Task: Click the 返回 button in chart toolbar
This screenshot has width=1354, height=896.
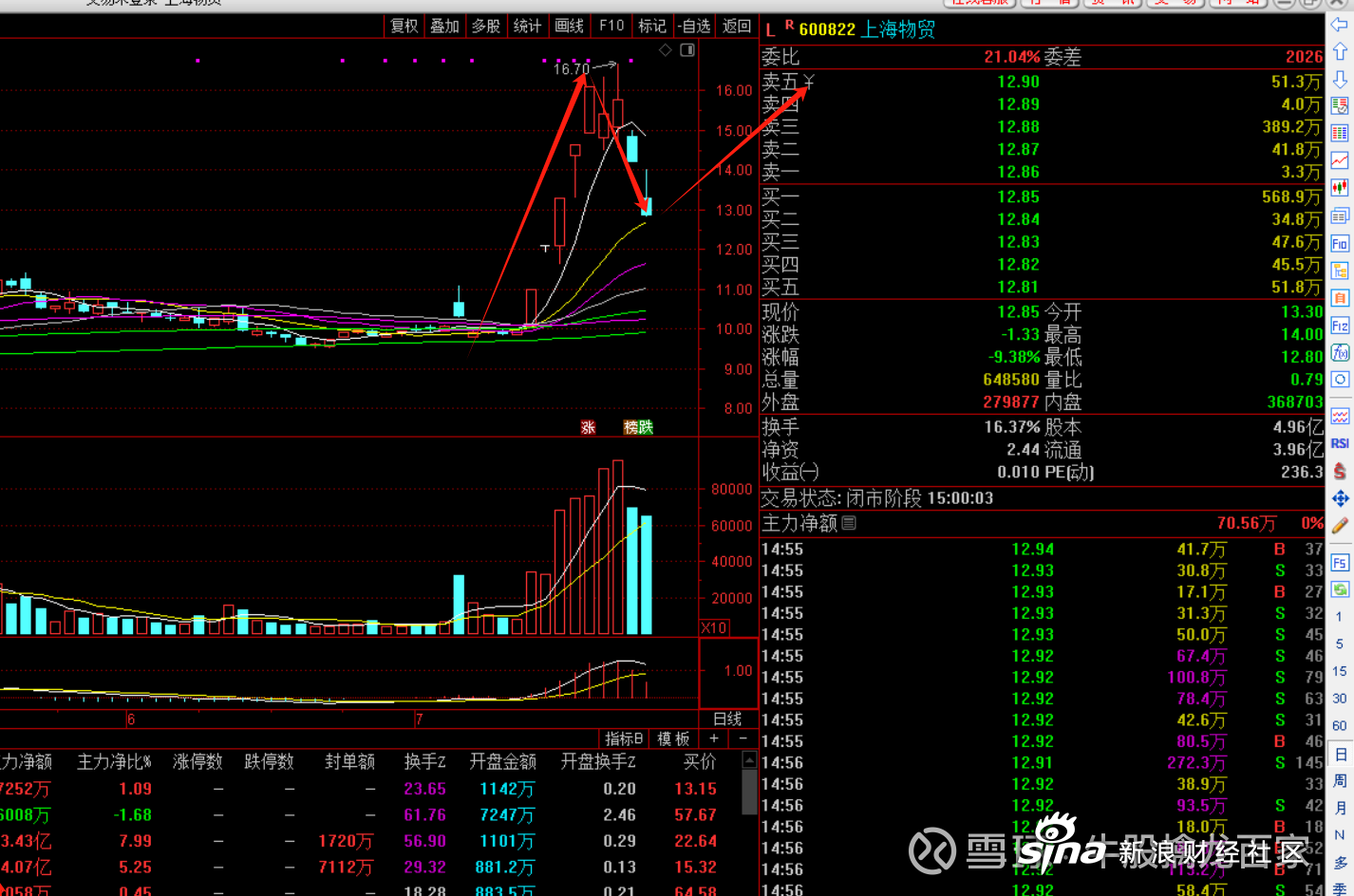Action: [x=737, y=27]
